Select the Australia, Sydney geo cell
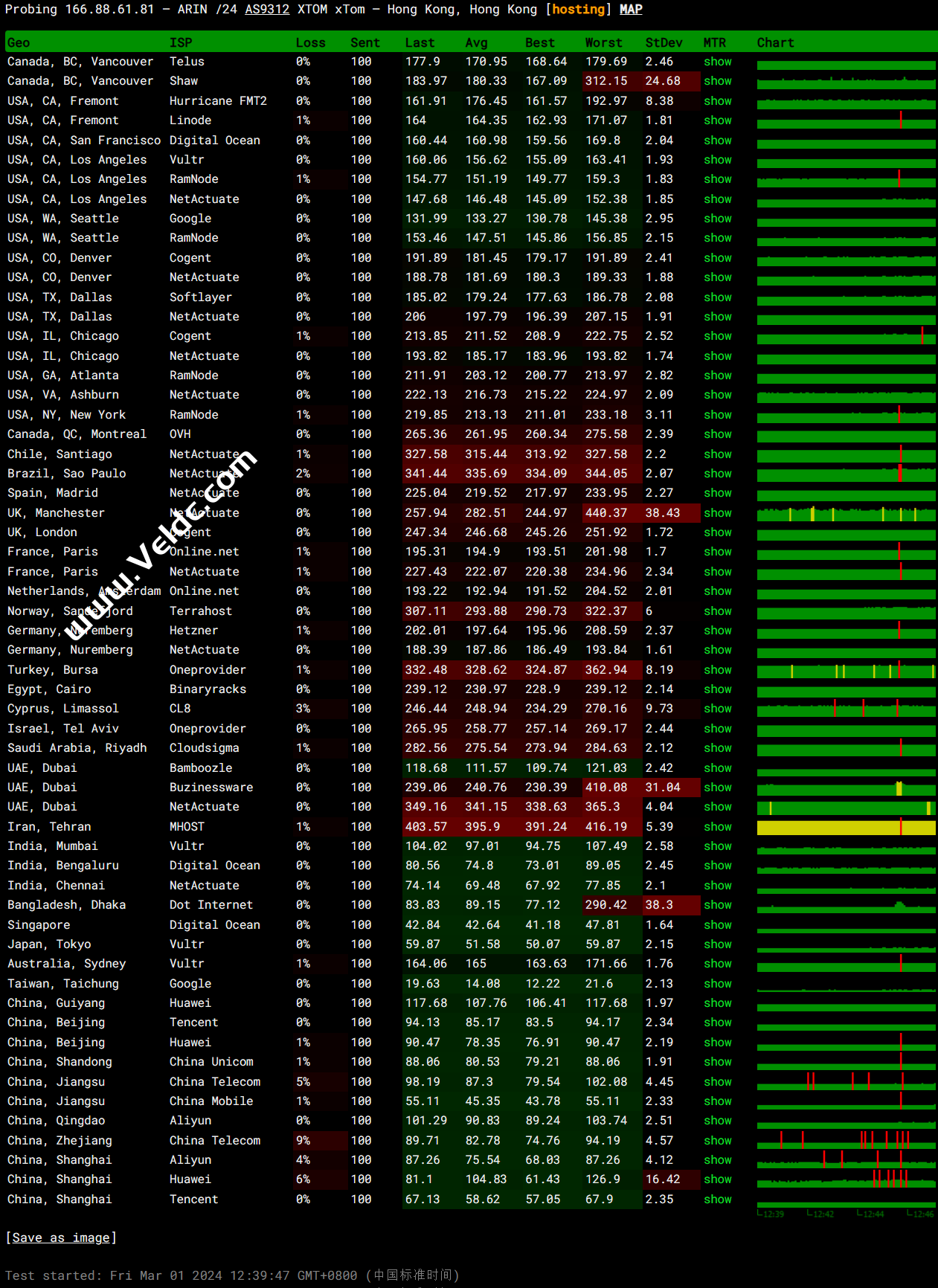This screenshot has width=938, height=1288. (x=67, y=964)
